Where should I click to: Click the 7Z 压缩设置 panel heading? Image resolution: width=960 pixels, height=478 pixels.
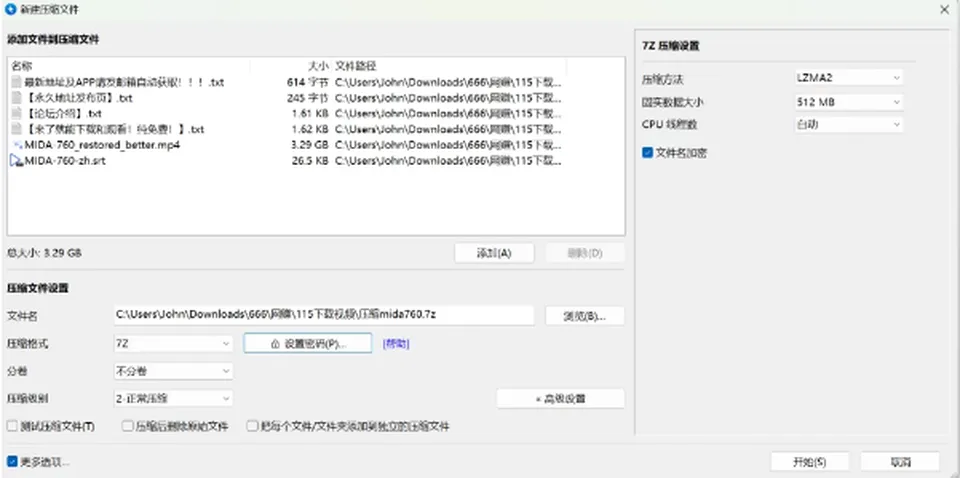(671, 46)
